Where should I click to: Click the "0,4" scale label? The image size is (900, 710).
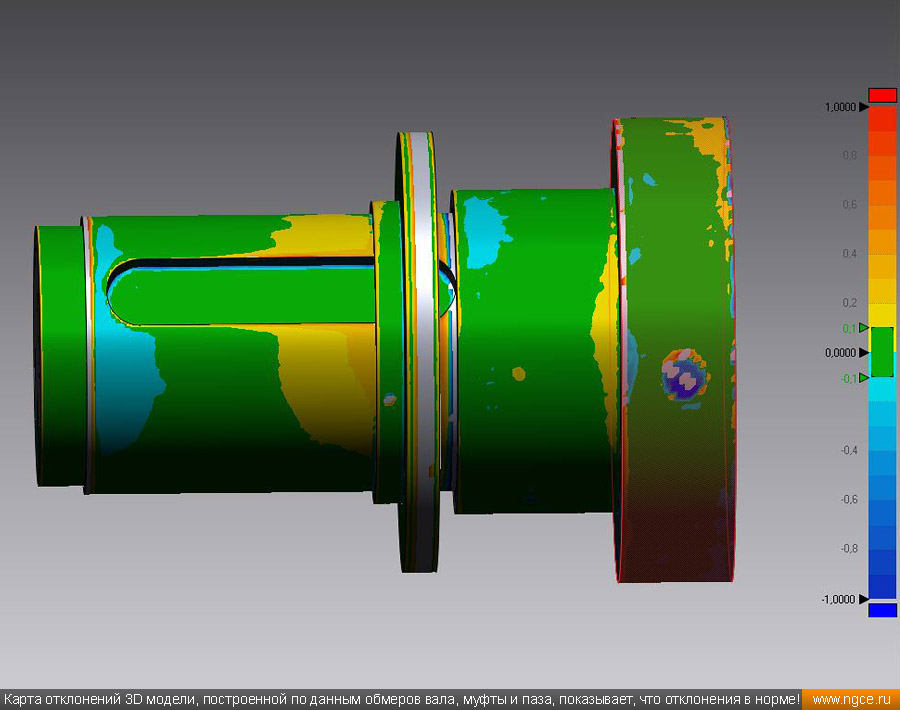pyautogui.click(x=849, y=254)
